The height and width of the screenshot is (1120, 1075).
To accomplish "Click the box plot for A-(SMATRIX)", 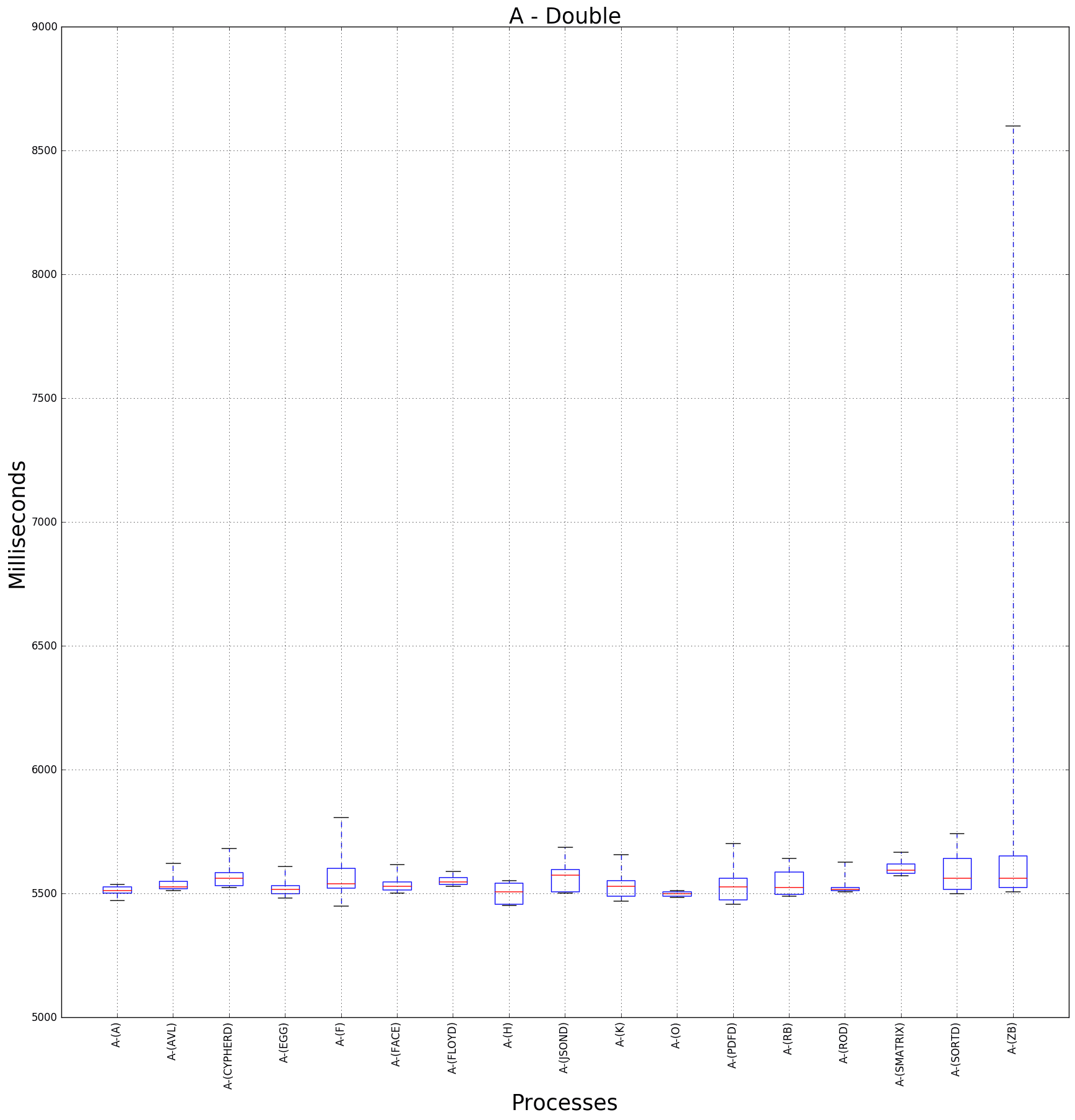I will pyautogui.click(x=901, y=868).
